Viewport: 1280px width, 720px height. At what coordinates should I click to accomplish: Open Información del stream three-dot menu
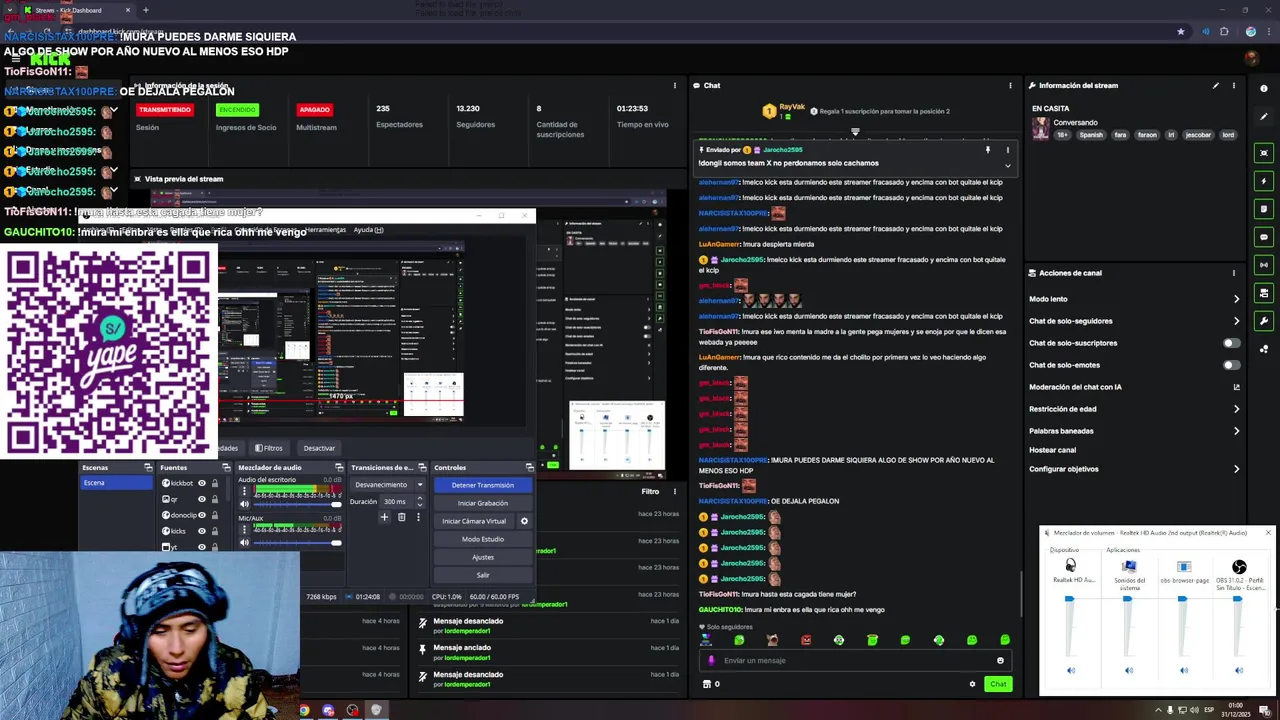click(1234, 85)
